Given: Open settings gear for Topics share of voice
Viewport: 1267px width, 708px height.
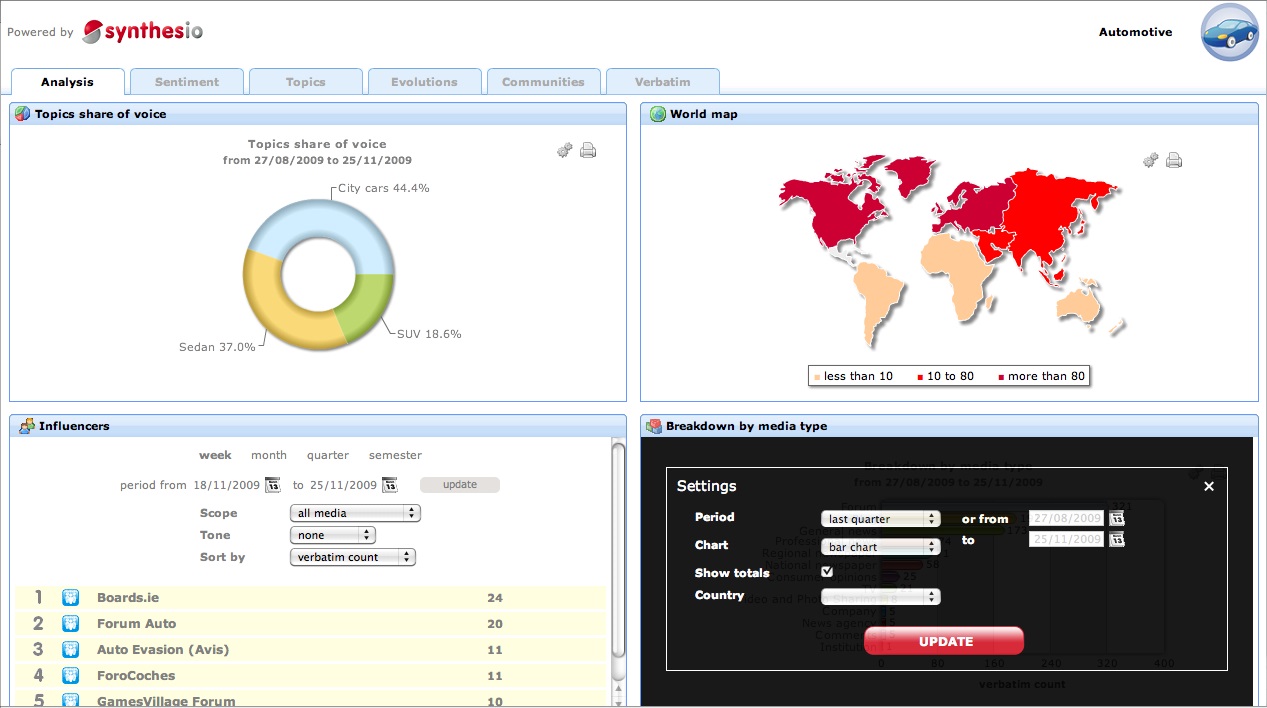Looking at the screenshot, I should [565, 150].
